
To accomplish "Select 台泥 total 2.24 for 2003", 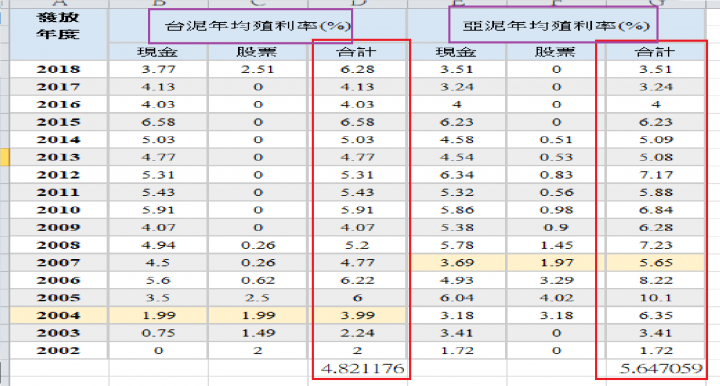I will [x=357, y=333].
